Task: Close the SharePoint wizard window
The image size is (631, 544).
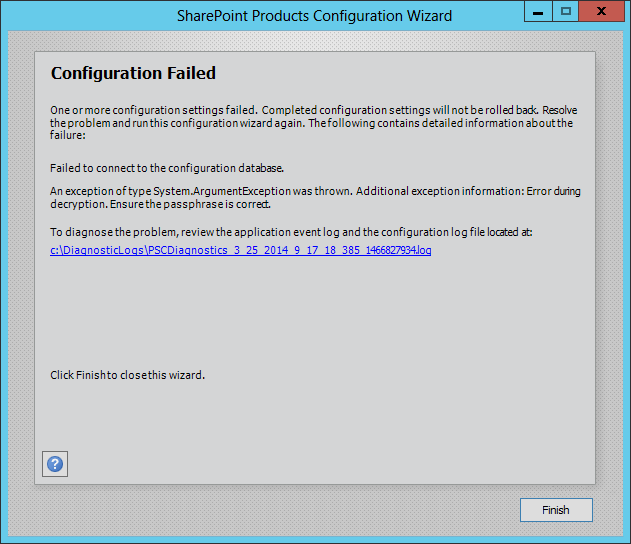Action: (603, 14)
